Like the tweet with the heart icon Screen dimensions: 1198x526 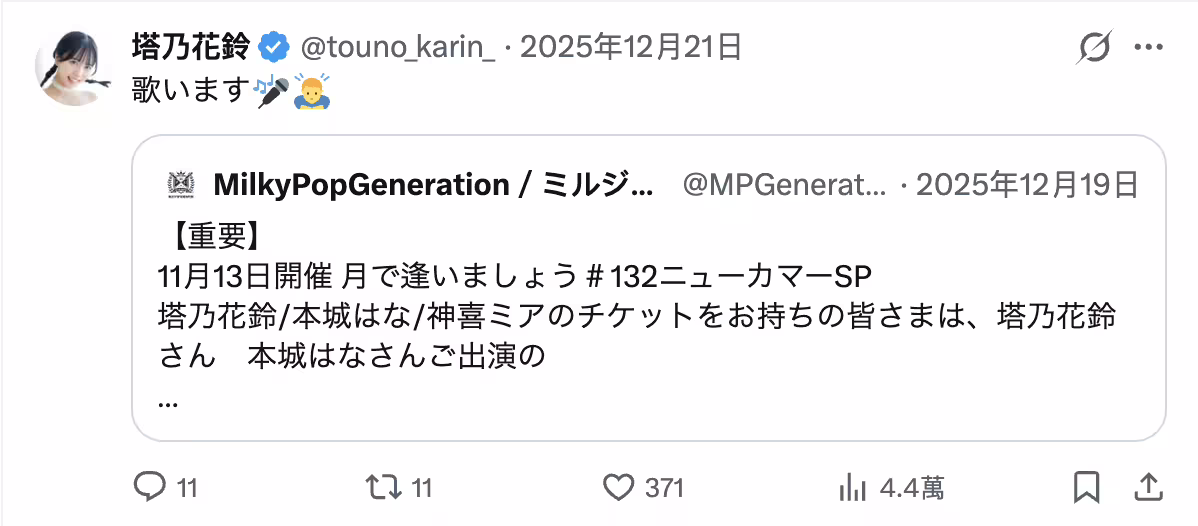coord(620,487)
